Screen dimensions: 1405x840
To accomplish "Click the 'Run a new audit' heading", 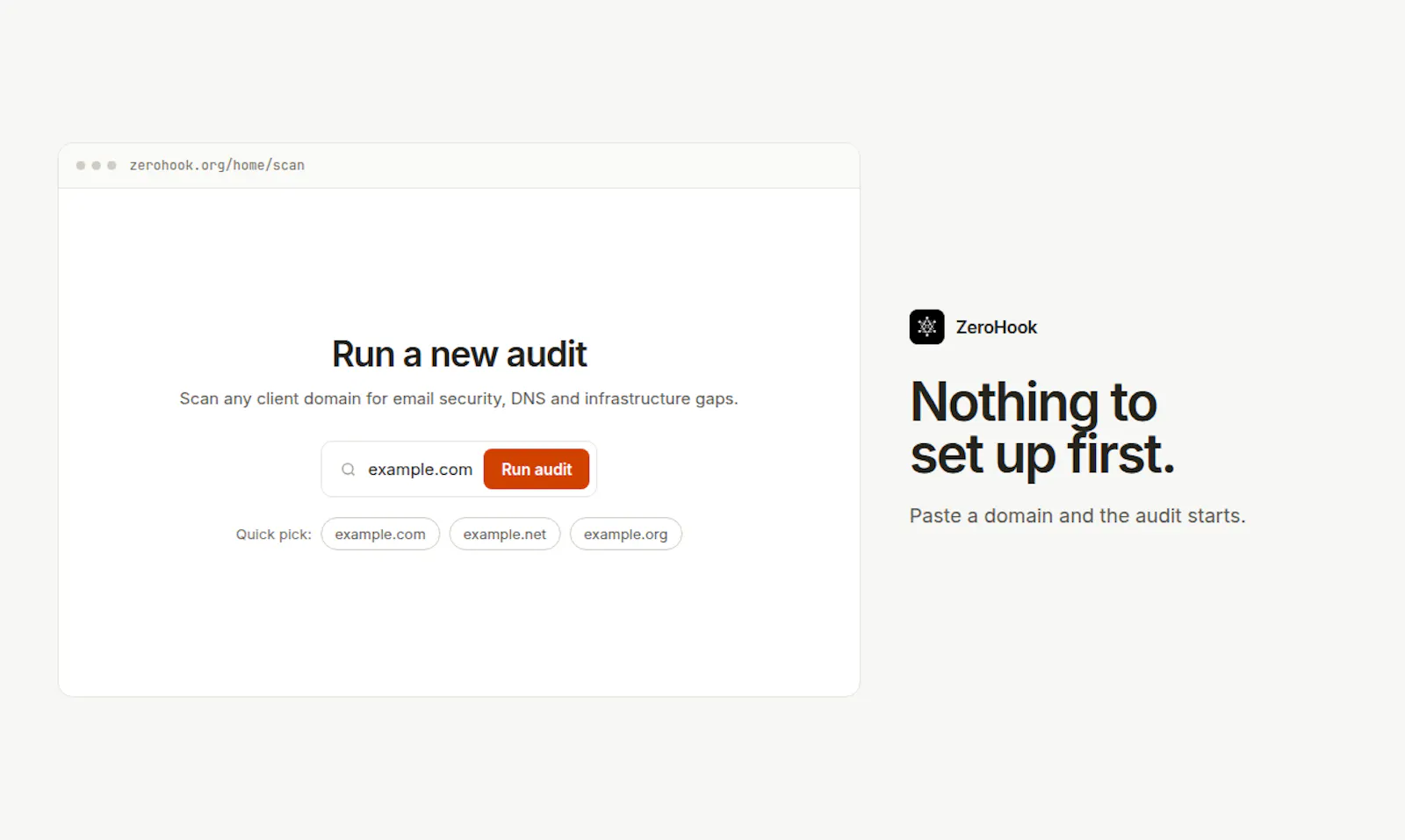I will pyautogui.click(x=459, y=355).
